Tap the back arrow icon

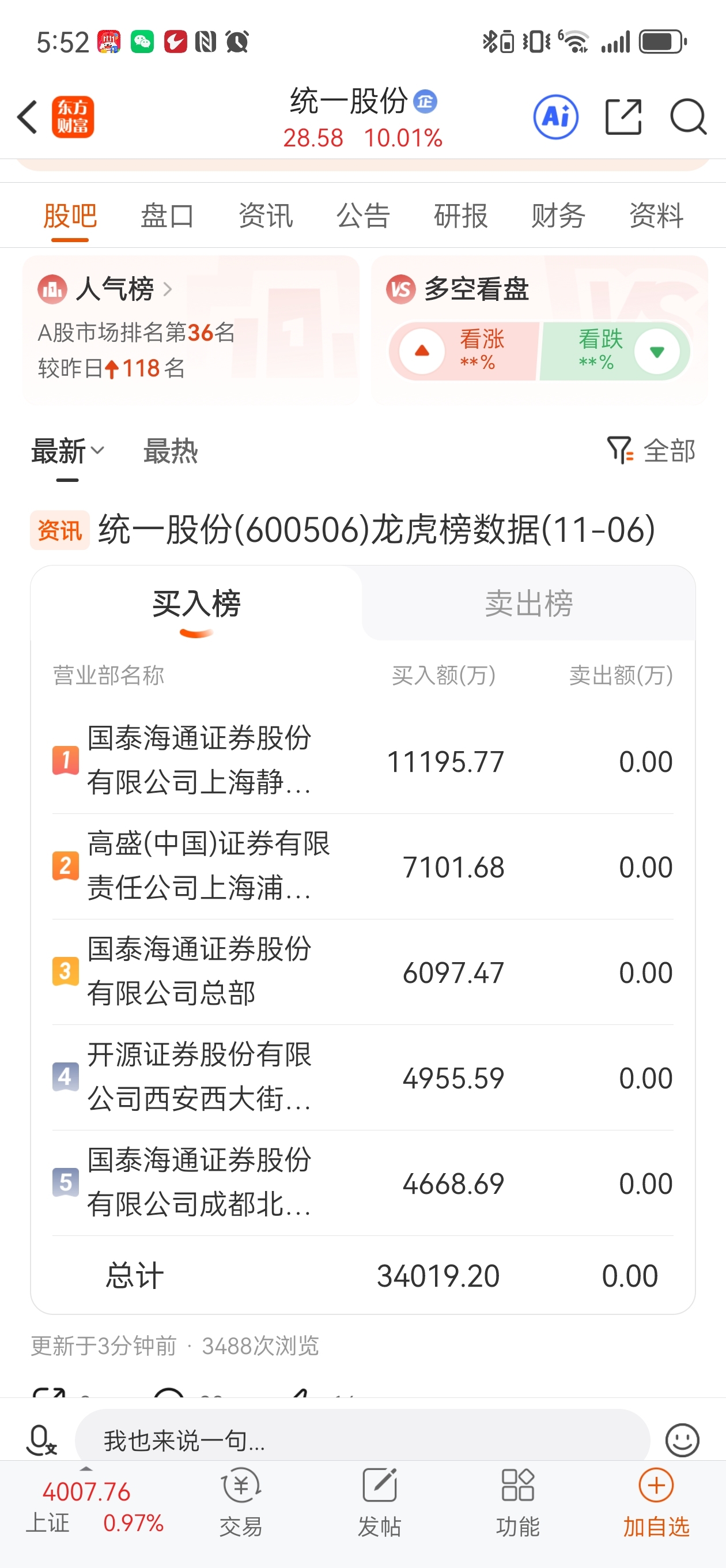click(x=28, y=117)
